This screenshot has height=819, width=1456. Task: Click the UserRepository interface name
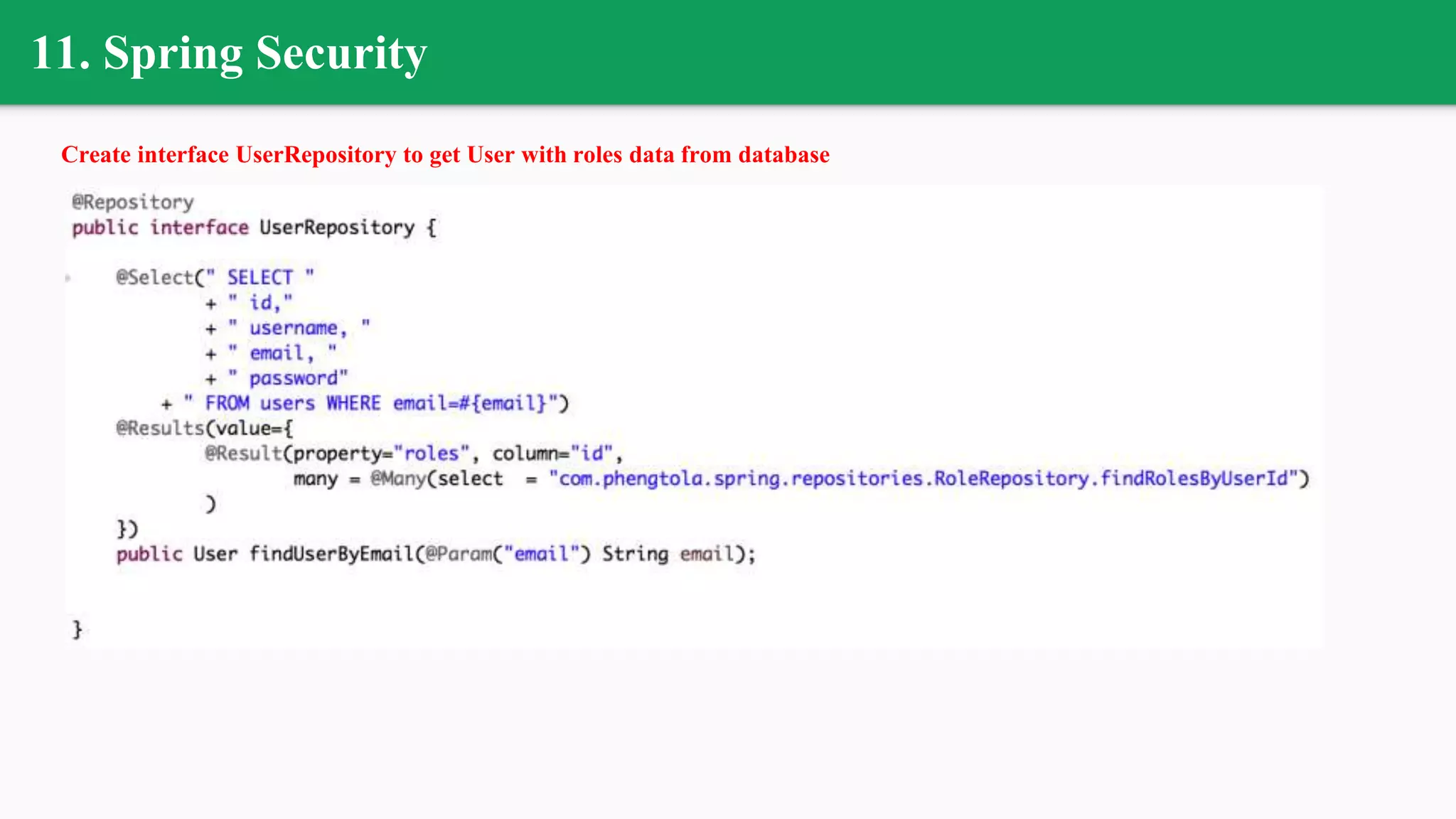tap(336, 228)
